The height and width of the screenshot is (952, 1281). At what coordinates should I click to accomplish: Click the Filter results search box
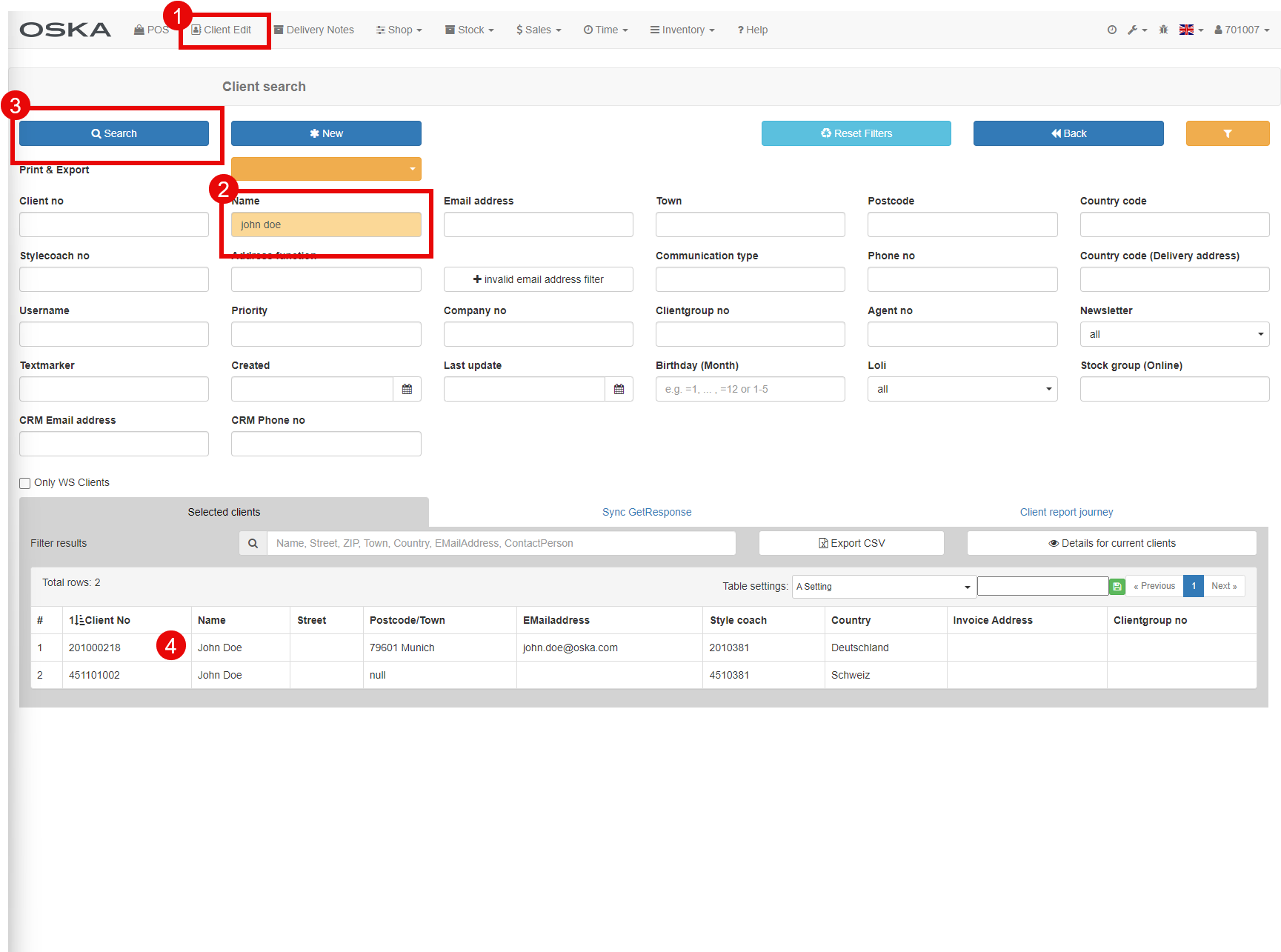[x=502, y=543]
